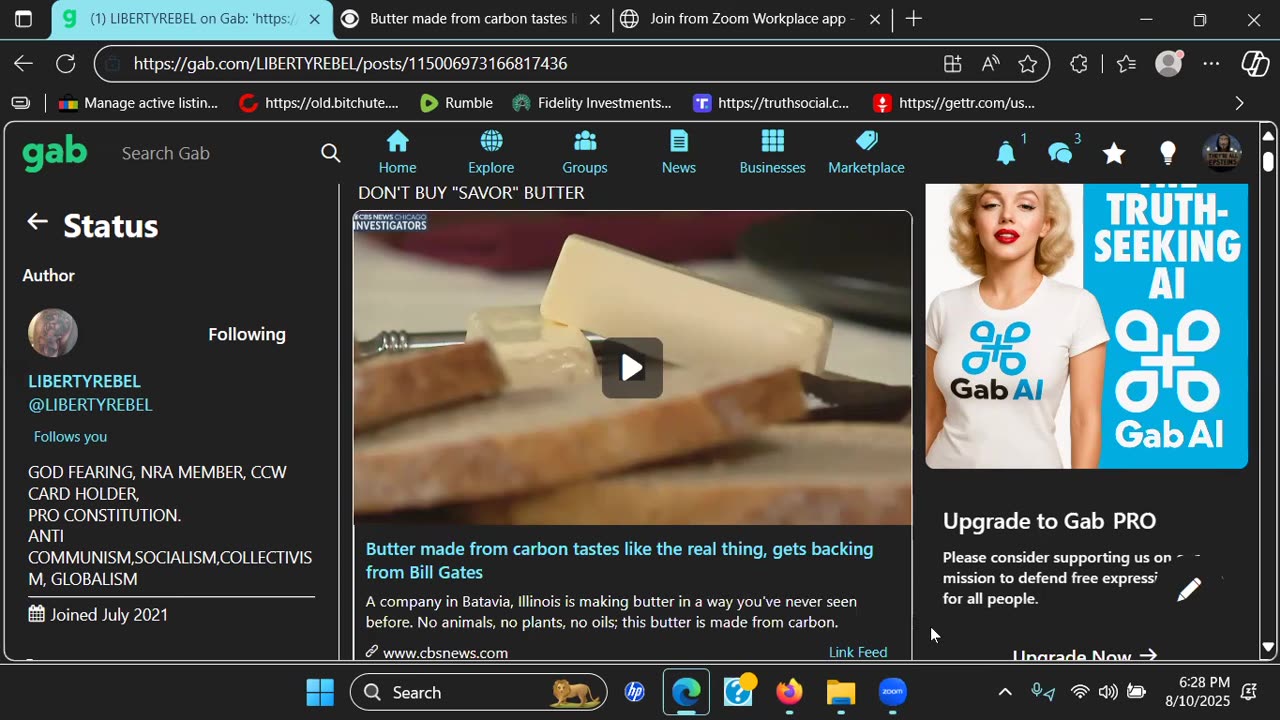The height and width of the screenshot is (720, 1280).
Task: Open browser extensions icon
Action: pos(1079,64)
